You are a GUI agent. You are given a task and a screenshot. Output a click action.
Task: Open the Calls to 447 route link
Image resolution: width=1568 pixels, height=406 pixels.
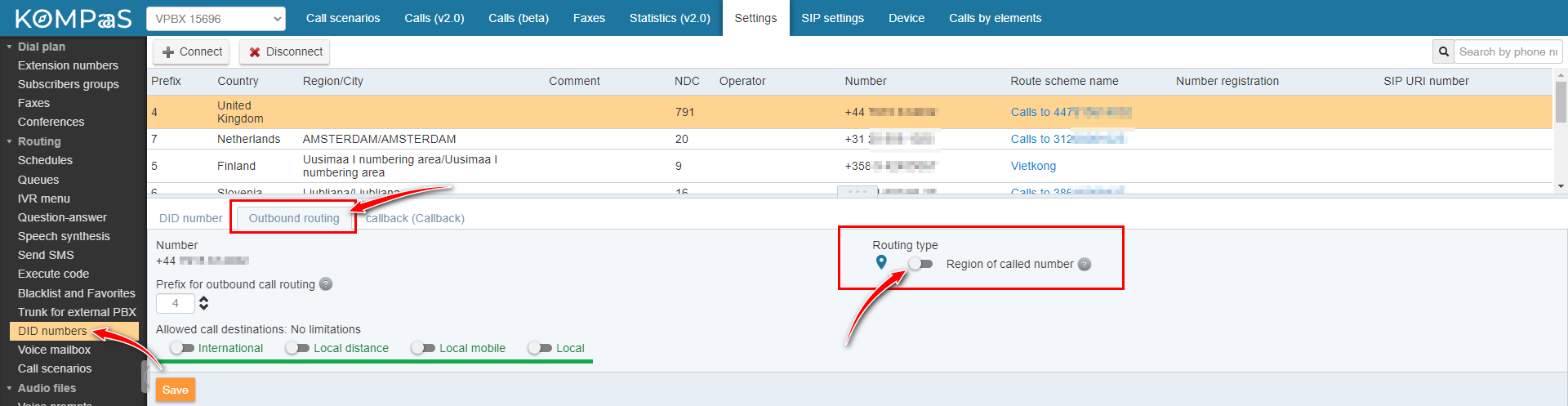pos(1071,112)
